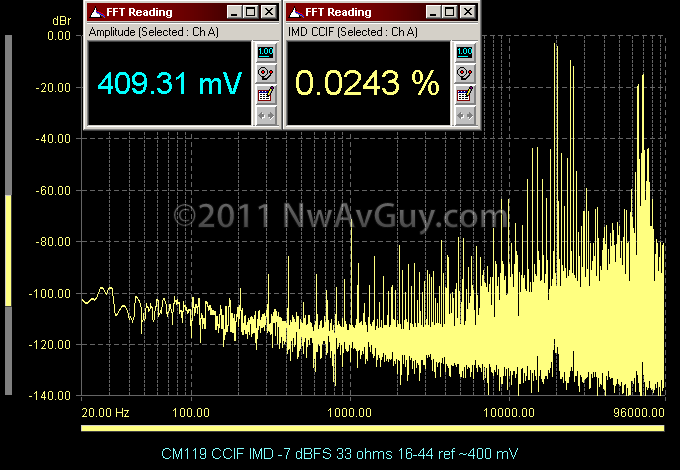Click the 0.00 level axis label
The height and width of the screenshot is (470, 680).
point(59,36)
